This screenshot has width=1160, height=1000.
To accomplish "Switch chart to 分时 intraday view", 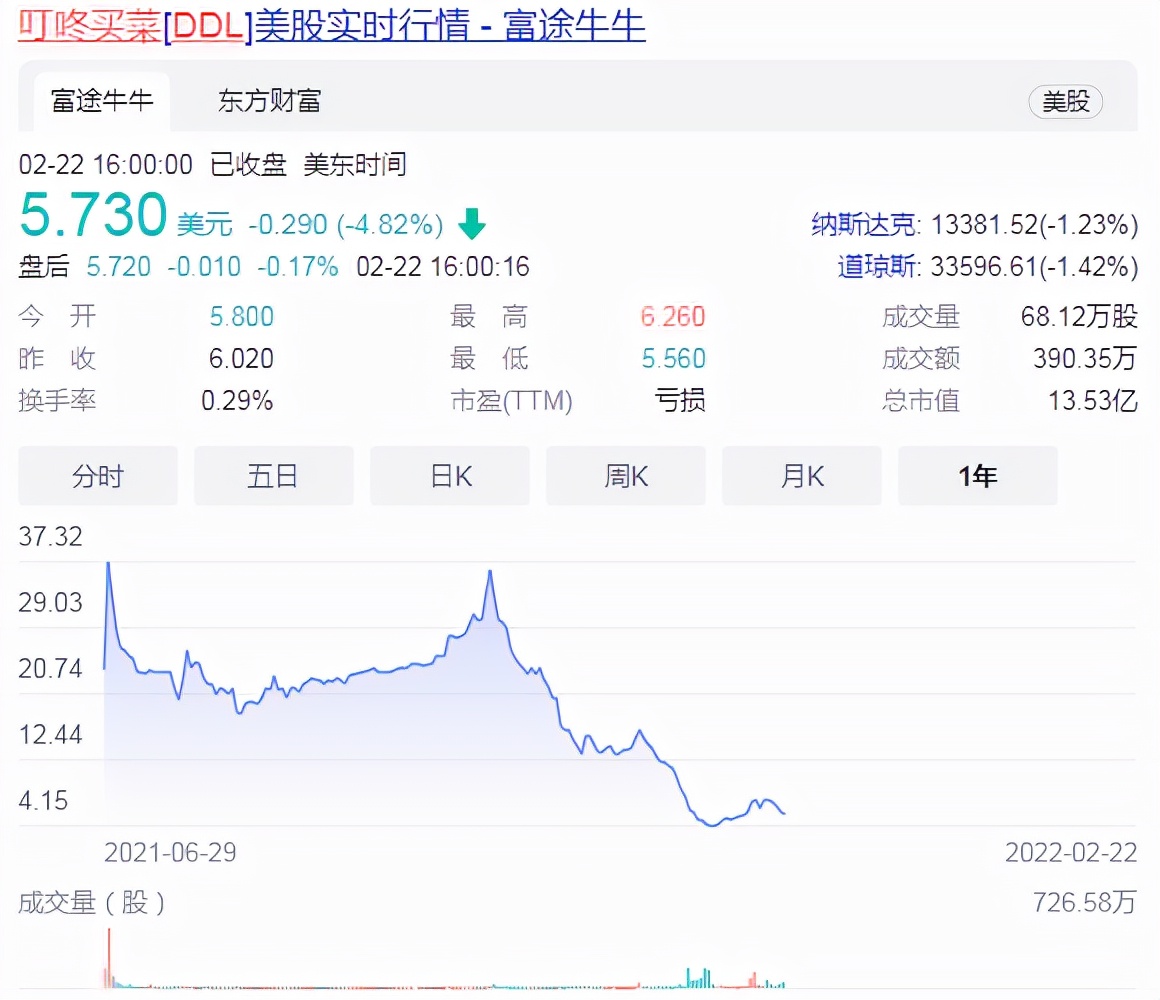I will (x=97, y=476).
